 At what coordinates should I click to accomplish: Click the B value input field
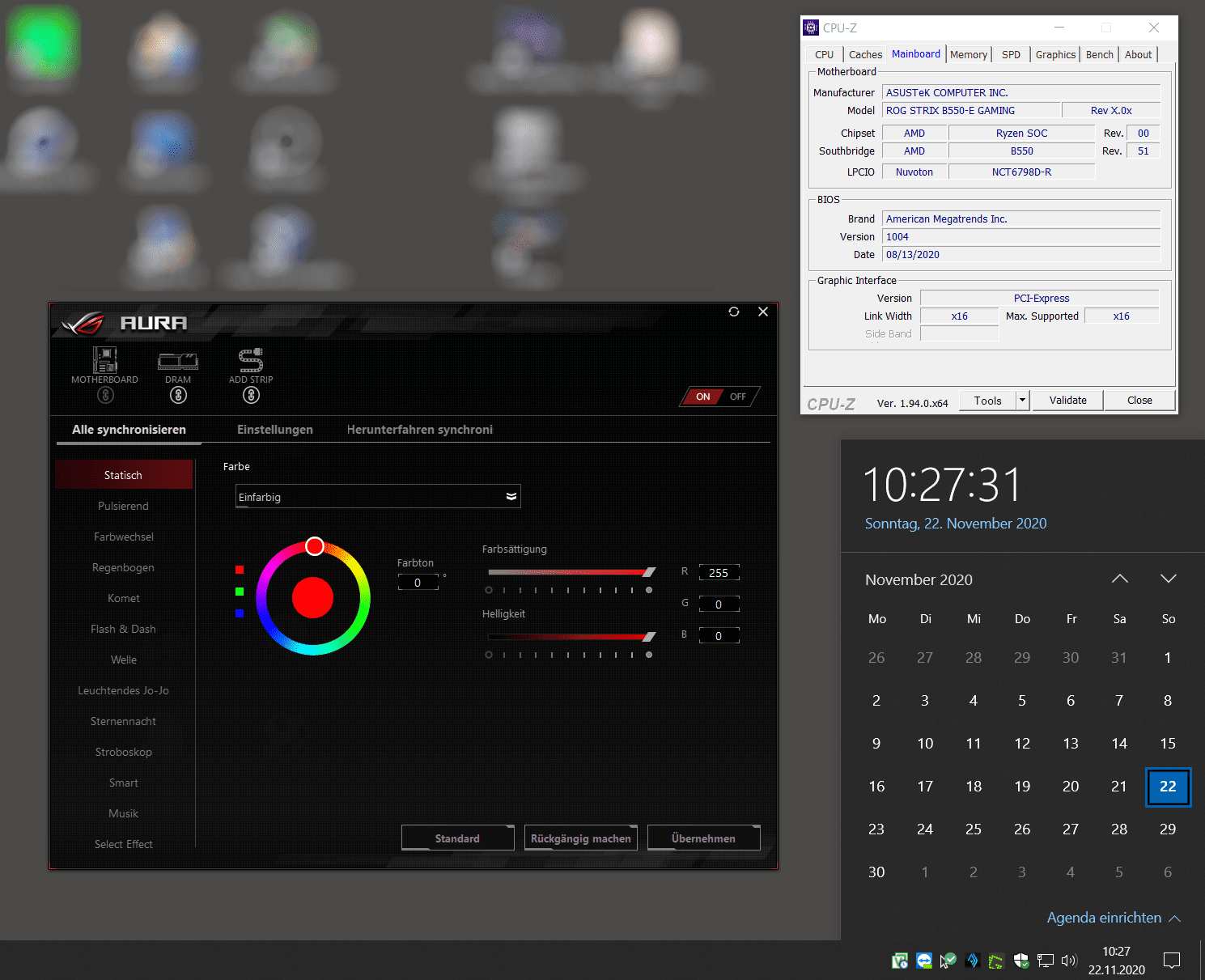coord(719,635)
